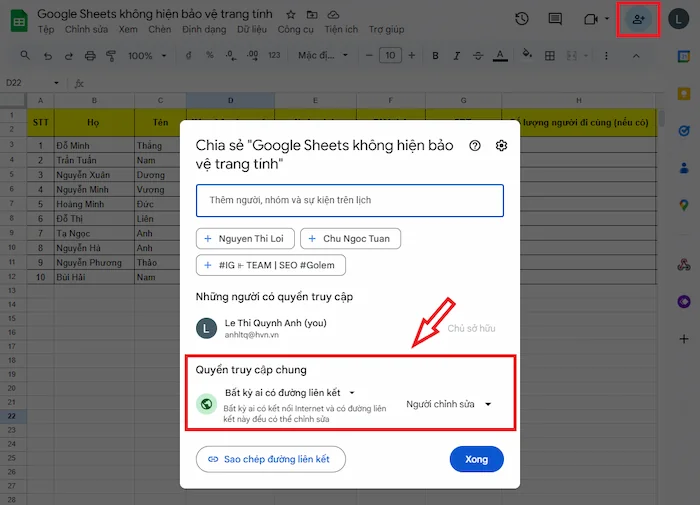Star the spreadsheet title
The image size is (700, 505).
290,15
